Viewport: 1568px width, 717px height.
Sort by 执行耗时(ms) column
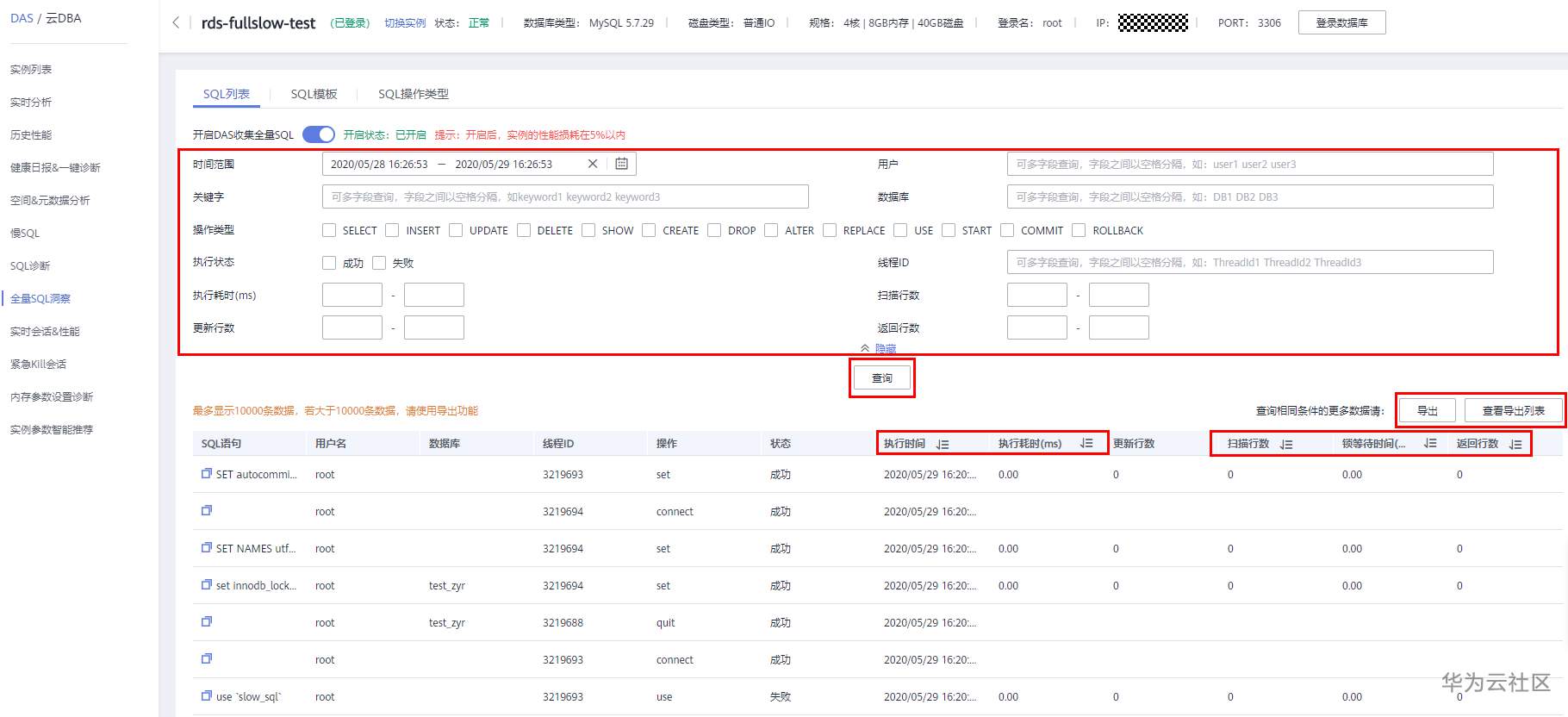pyautogui.click(x=1086, y=443)
